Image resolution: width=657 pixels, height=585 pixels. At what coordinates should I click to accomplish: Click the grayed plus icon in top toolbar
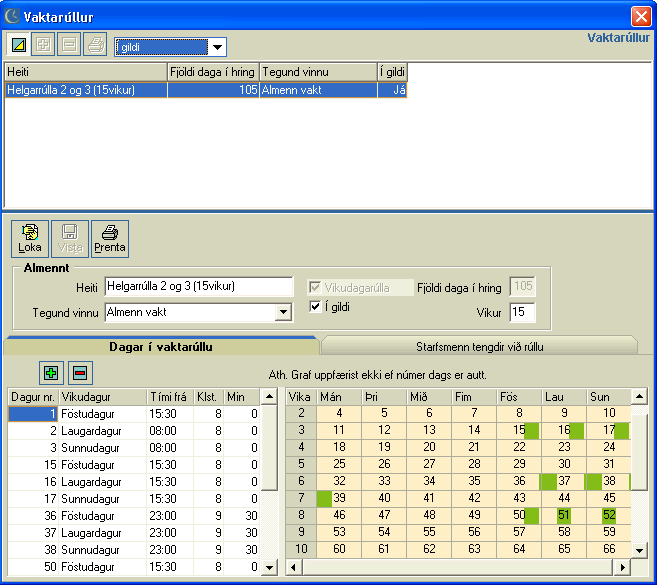(44, 46)
